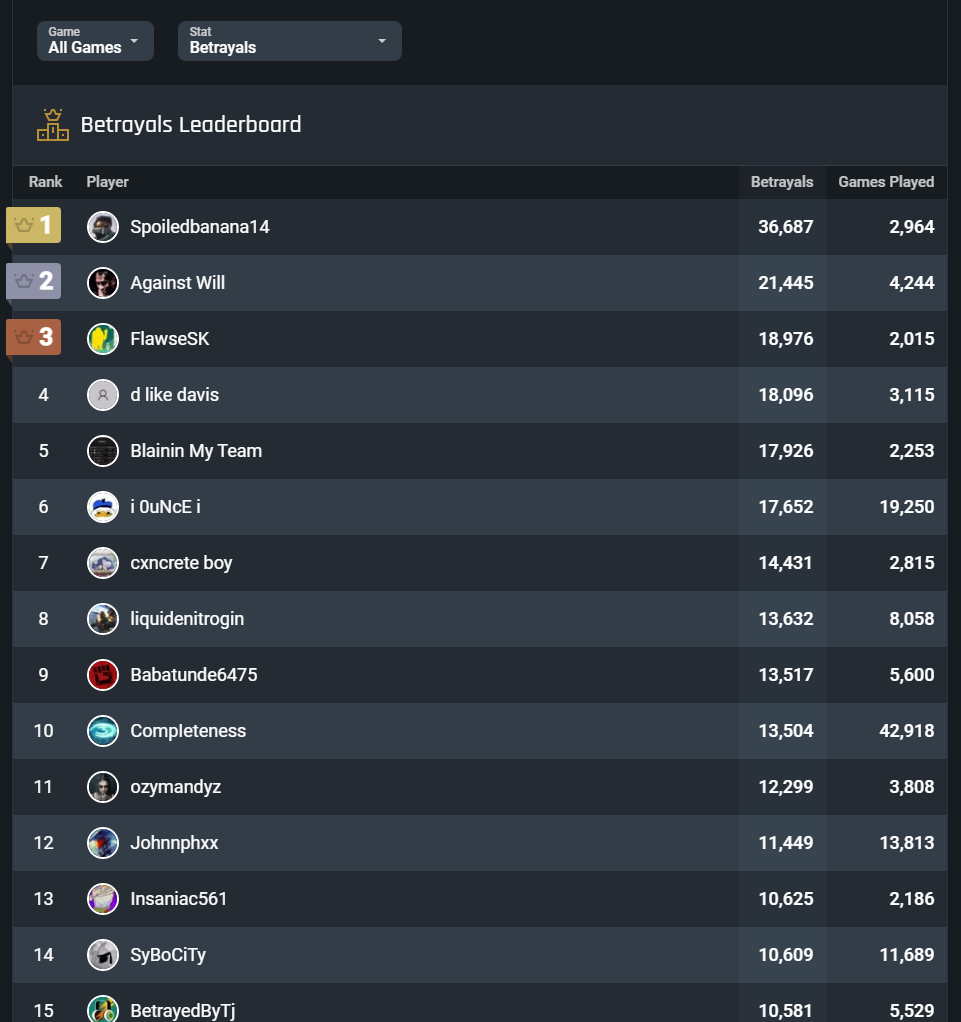Click the gold rank 1 crown badge
961x1022 pixels.
coord(34,226)
